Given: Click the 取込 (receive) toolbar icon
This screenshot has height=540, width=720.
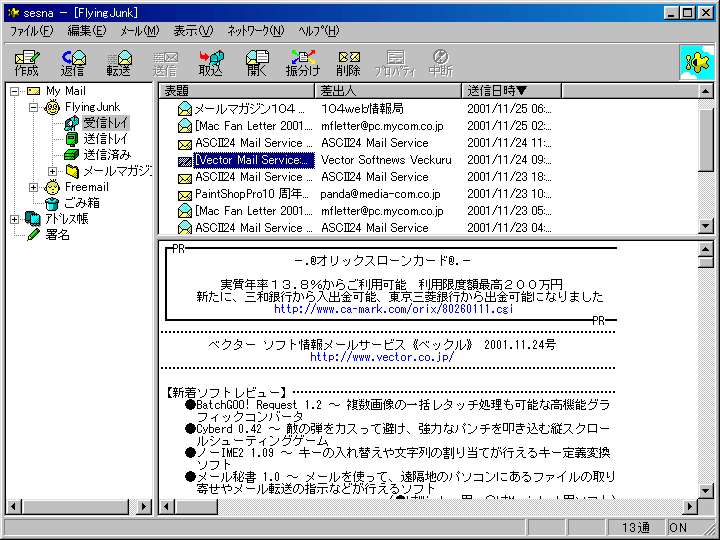Looking at the screenshot, I should [211, 63].
